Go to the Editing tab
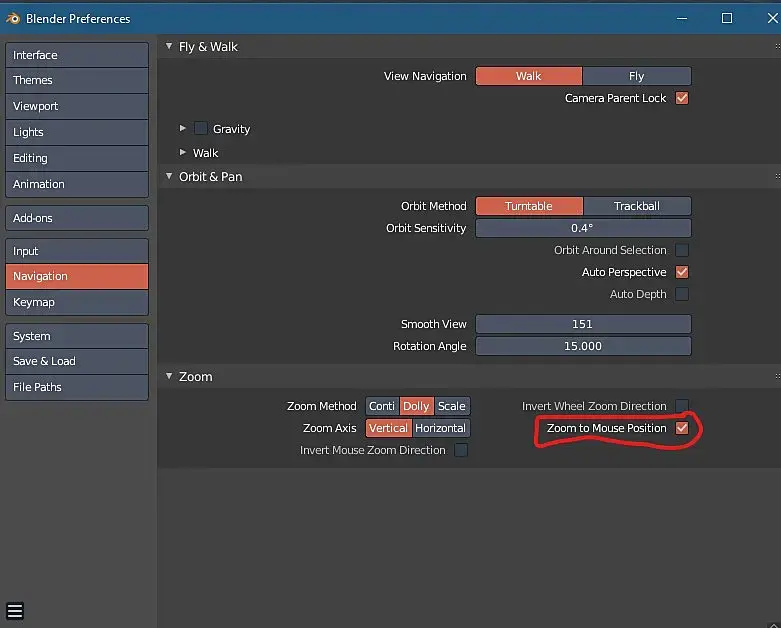The image size is (781, 628). [x=77, y=158]
